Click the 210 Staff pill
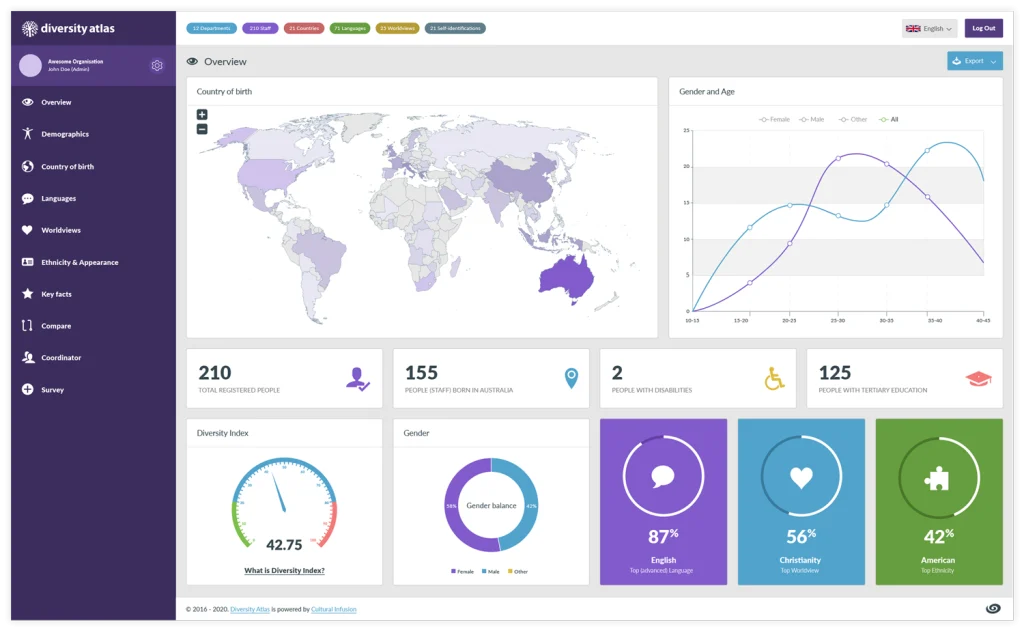The height and width of the screenshot is (631, 1024). (260, 28)
